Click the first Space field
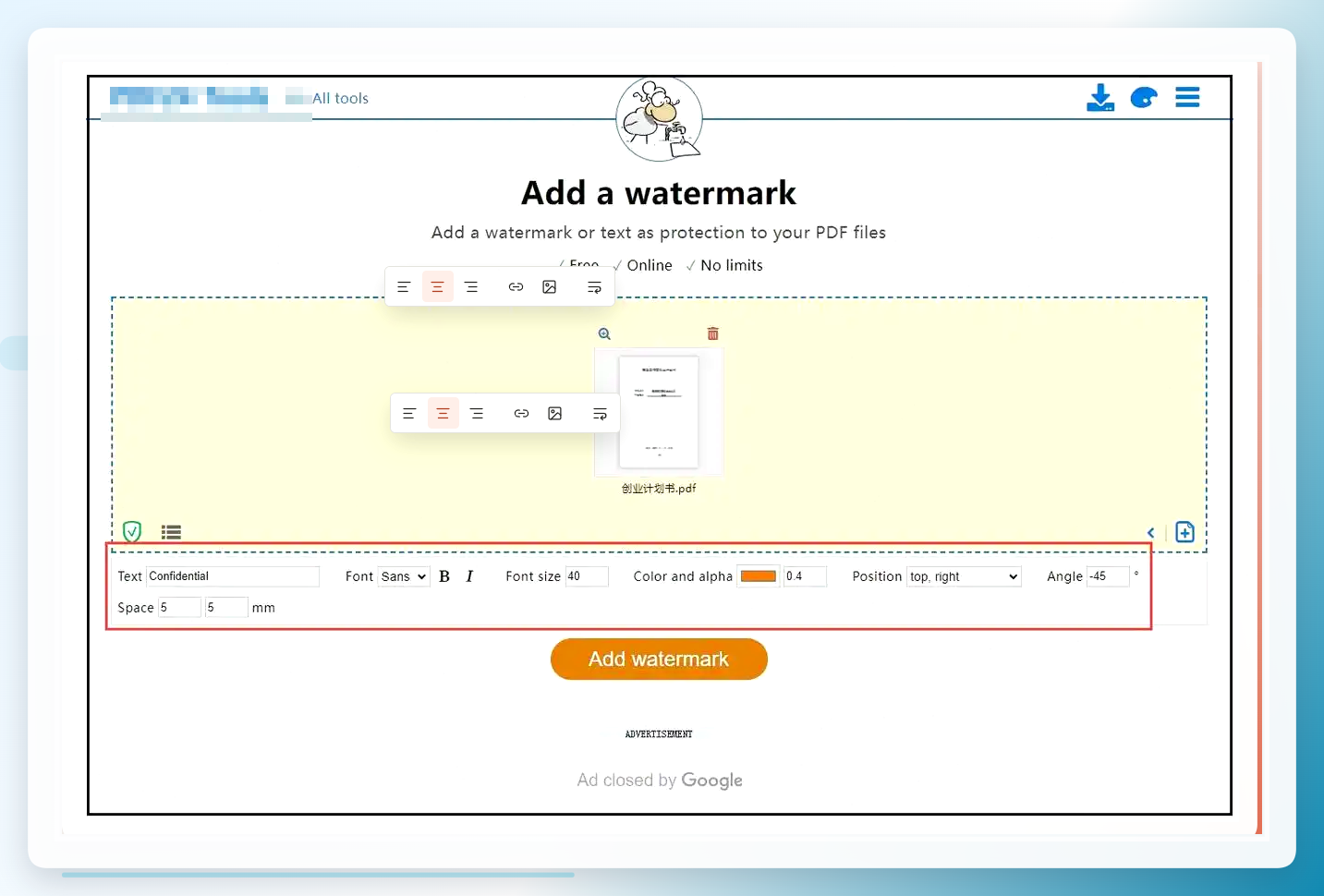This screenshot has width=1324, height=896. pyautogui.click(x=179, y=607)
